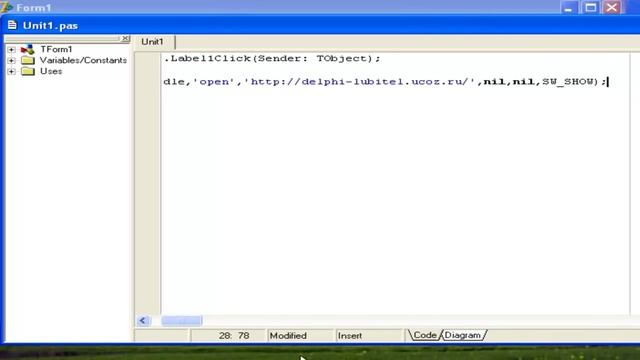This screenshot has height=360, width=640.
Task: Click the delphi-lubitel.ucoz.ru URL string
Action: coord(359,82)
